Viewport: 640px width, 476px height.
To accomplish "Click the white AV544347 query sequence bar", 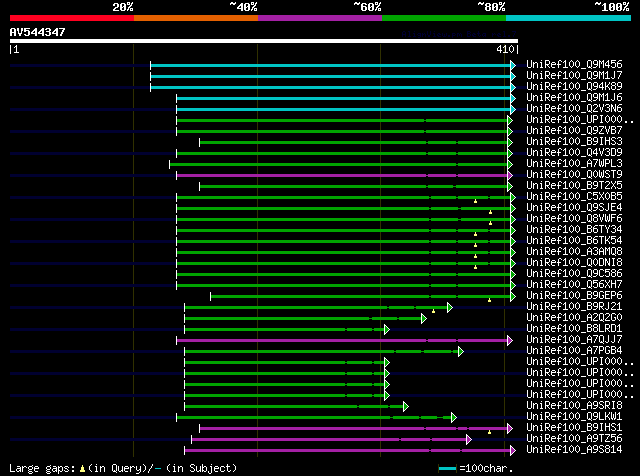I will click(x=264, y=41).
